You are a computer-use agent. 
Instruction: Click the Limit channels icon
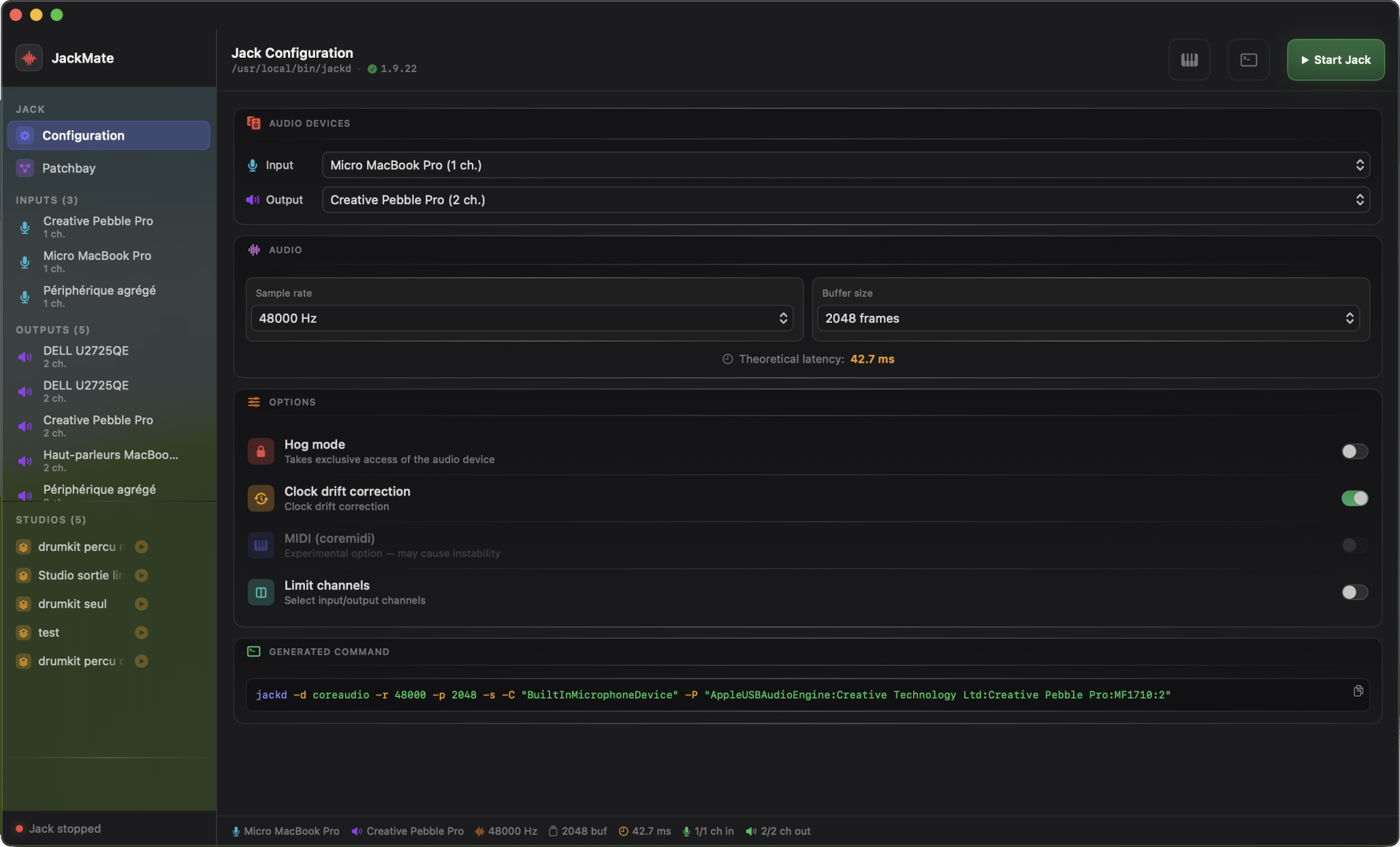261,592
